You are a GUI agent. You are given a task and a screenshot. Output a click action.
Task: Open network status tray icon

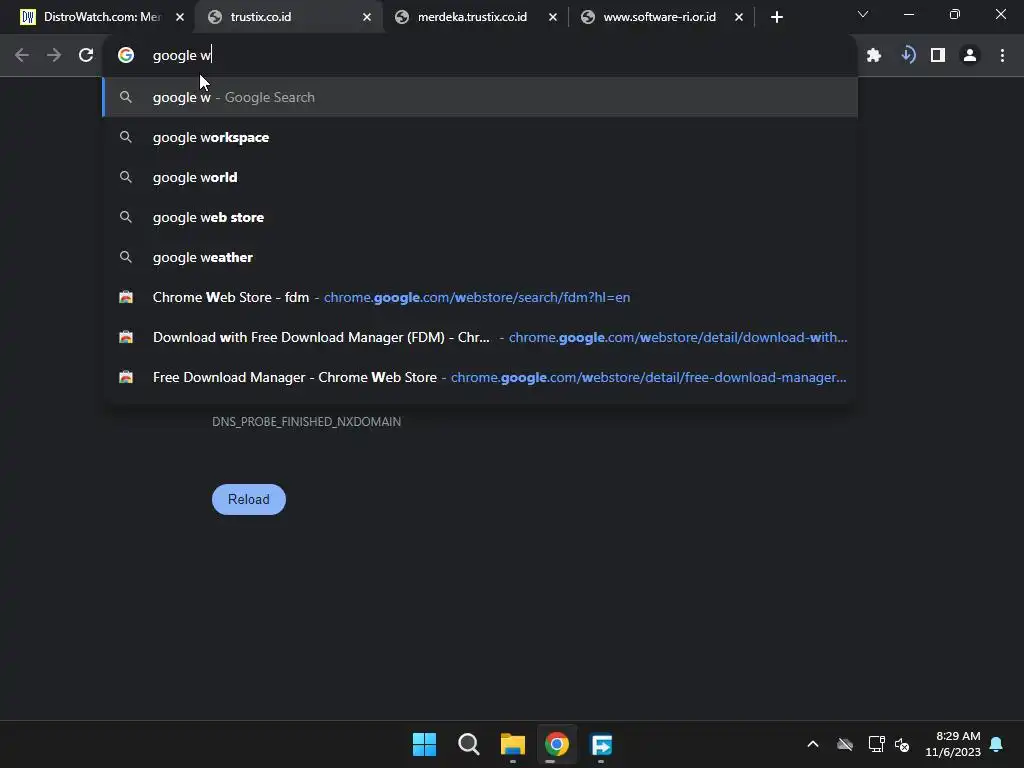click(x=876, y=744)
